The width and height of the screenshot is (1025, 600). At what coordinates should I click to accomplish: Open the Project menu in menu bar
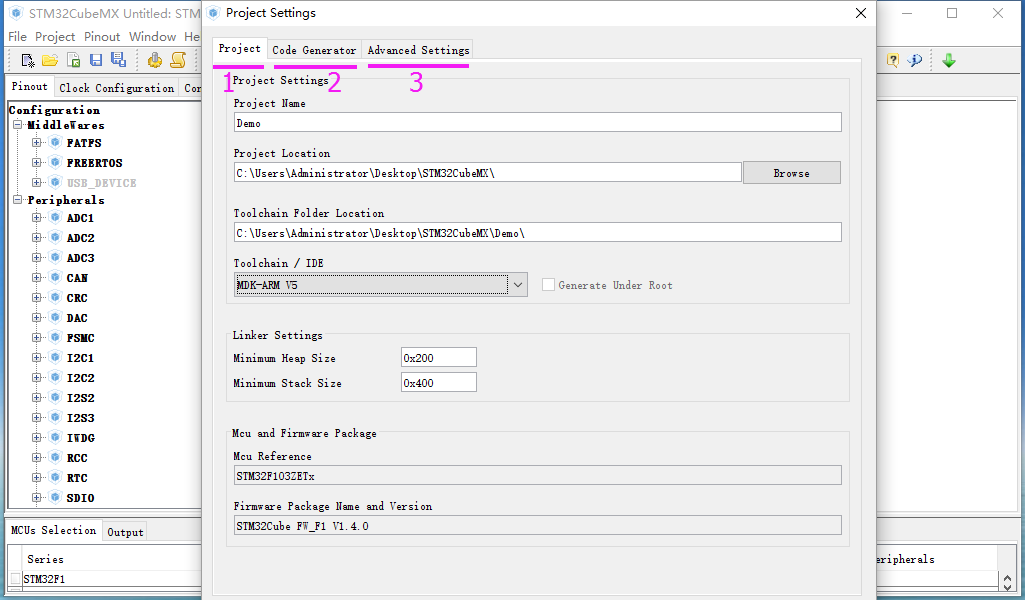55,37
